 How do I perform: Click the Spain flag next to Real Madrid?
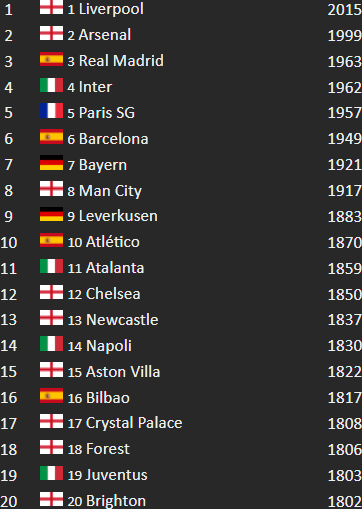click(x=51, y=59)
